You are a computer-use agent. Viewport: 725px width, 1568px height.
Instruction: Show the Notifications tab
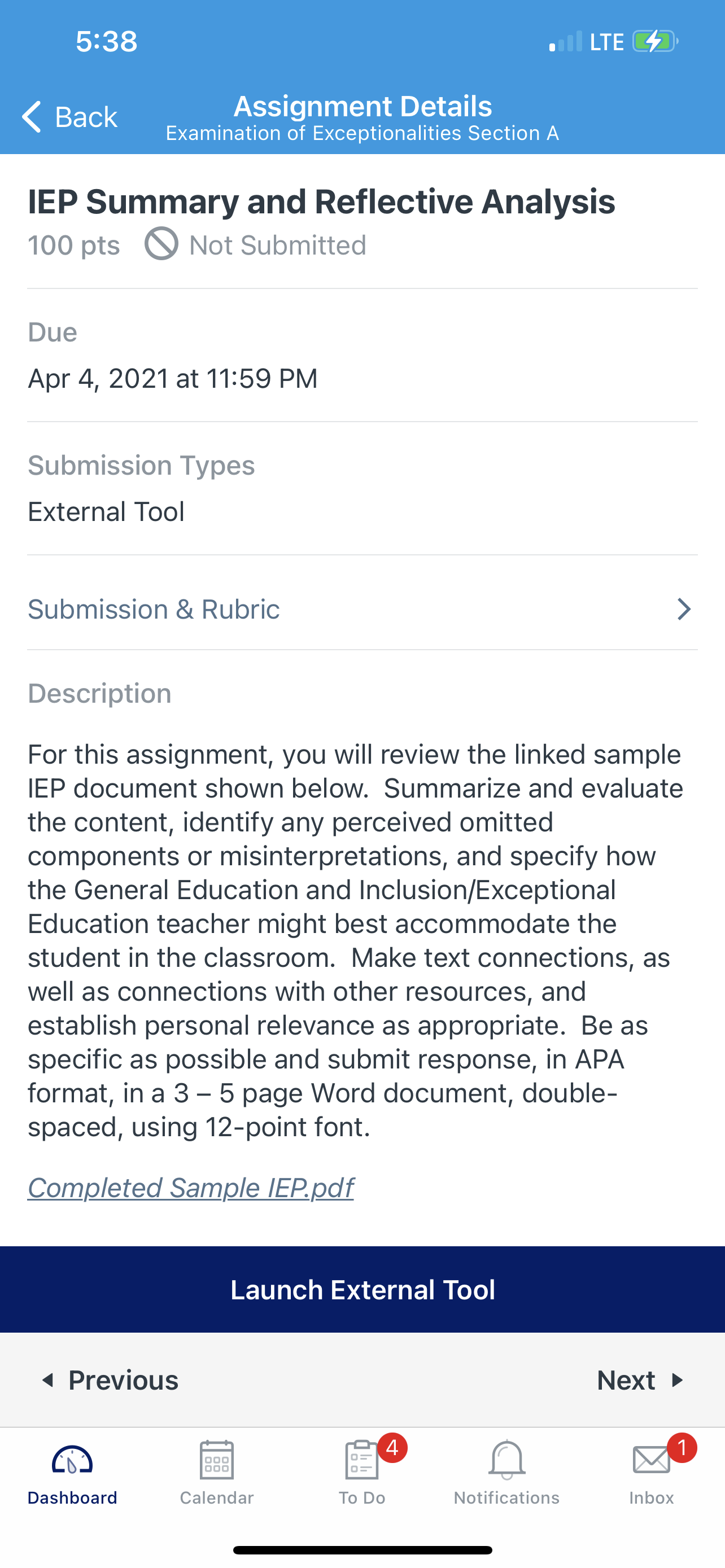(x=506, y=1473)
